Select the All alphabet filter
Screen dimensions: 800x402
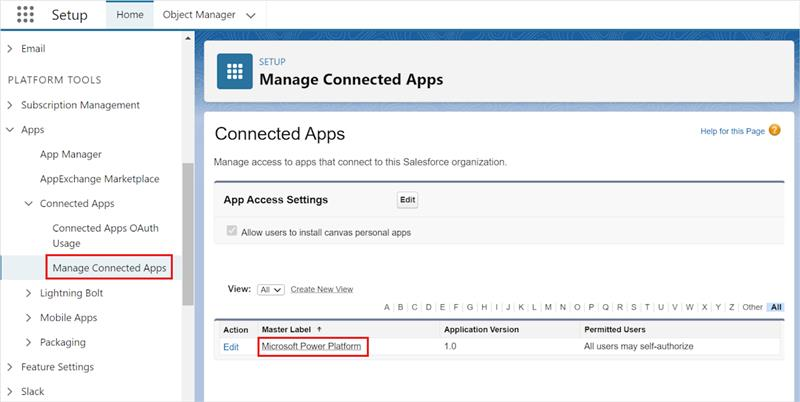point(776,307)
